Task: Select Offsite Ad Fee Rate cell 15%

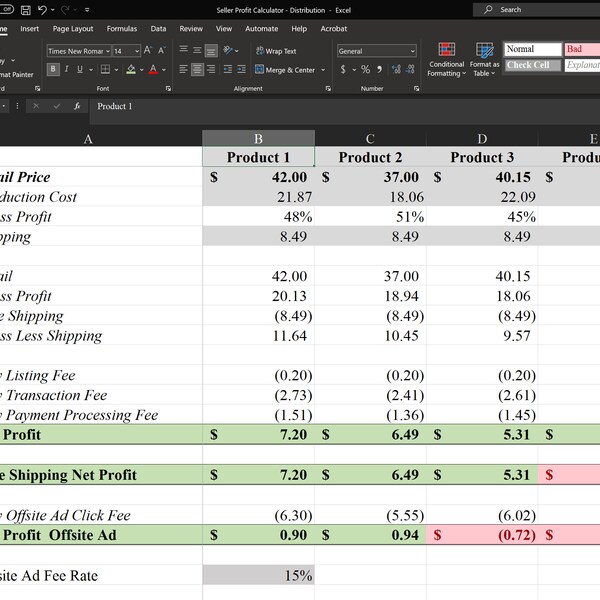Action: tap(258, 575)
